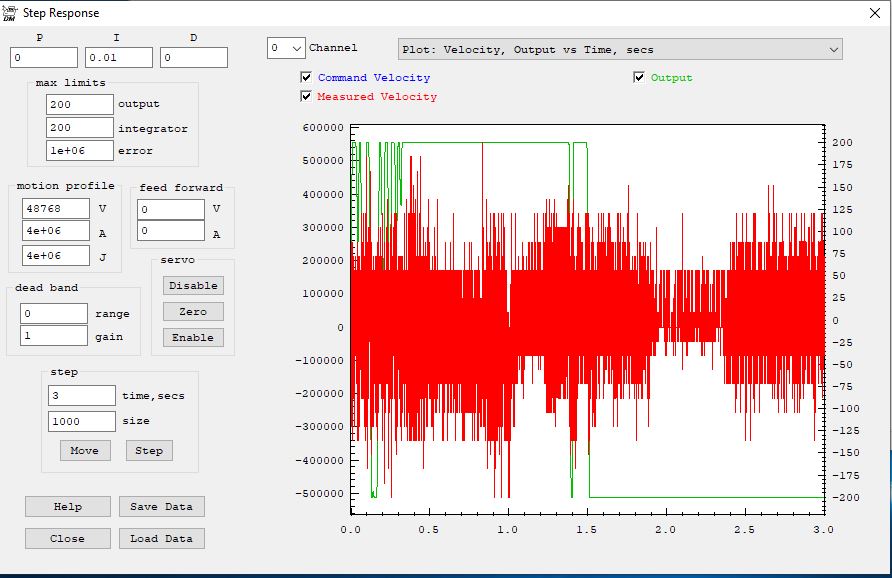Click the Load Data button
892x578 pixels.
(x=161, y=539)
